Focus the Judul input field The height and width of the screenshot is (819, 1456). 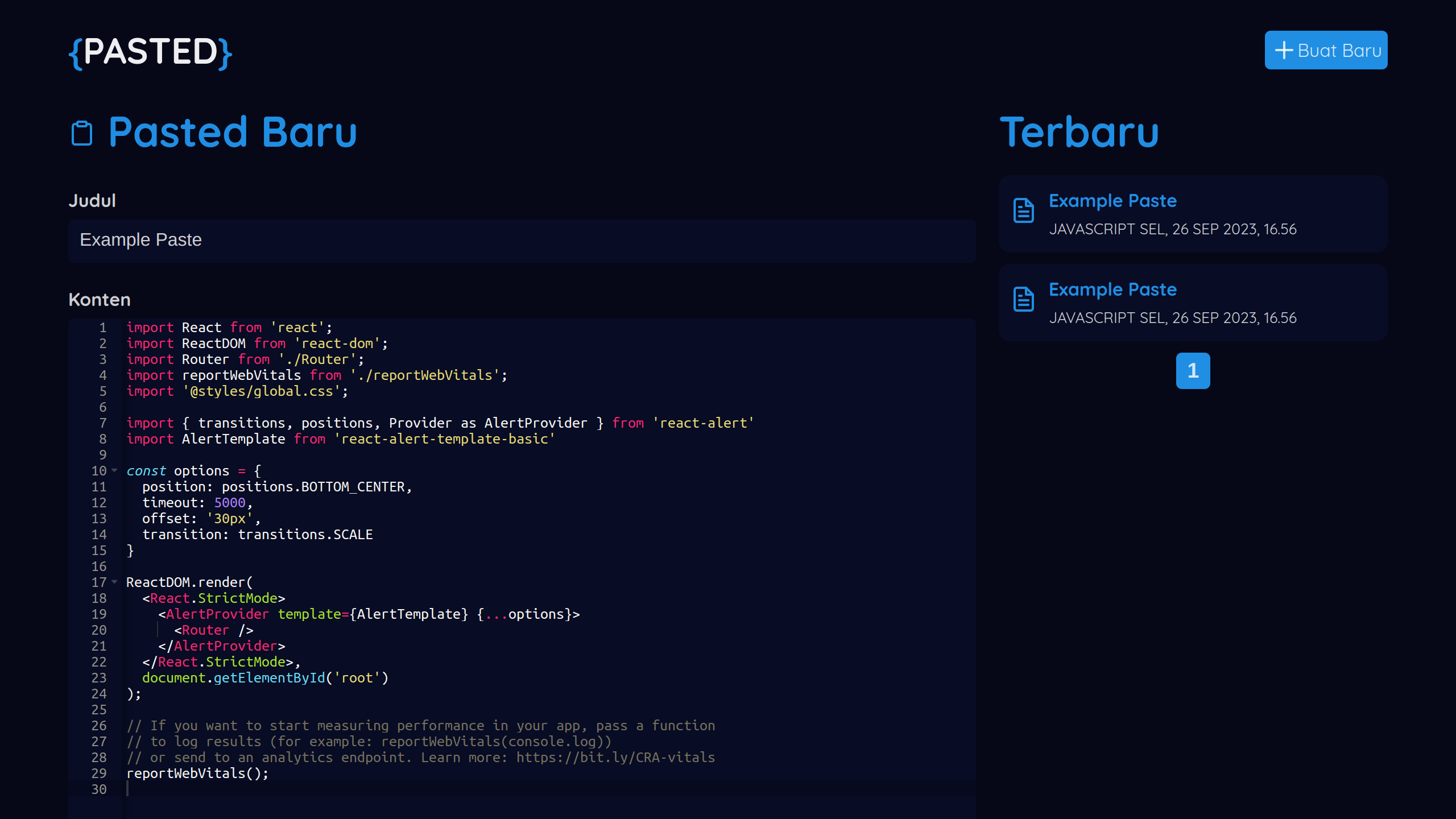522,240
